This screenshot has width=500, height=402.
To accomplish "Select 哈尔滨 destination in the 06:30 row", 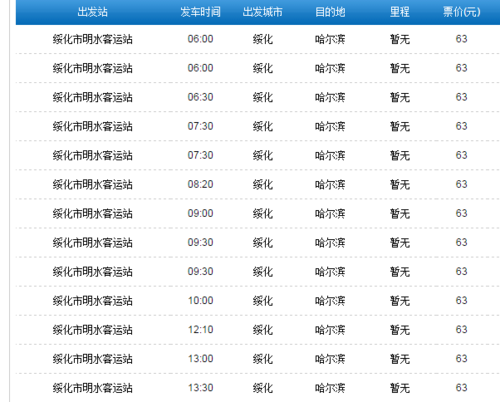I will coord(330,97).
